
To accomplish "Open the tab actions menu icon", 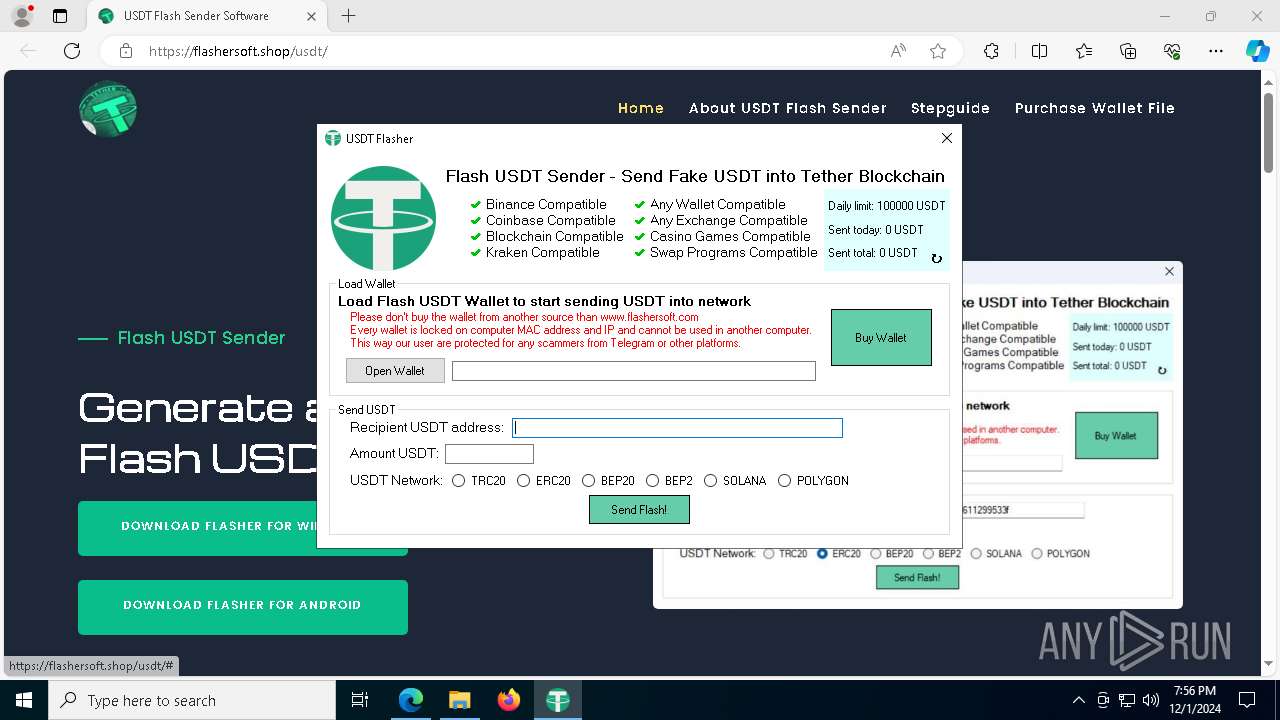I will (x=60, y=16).
